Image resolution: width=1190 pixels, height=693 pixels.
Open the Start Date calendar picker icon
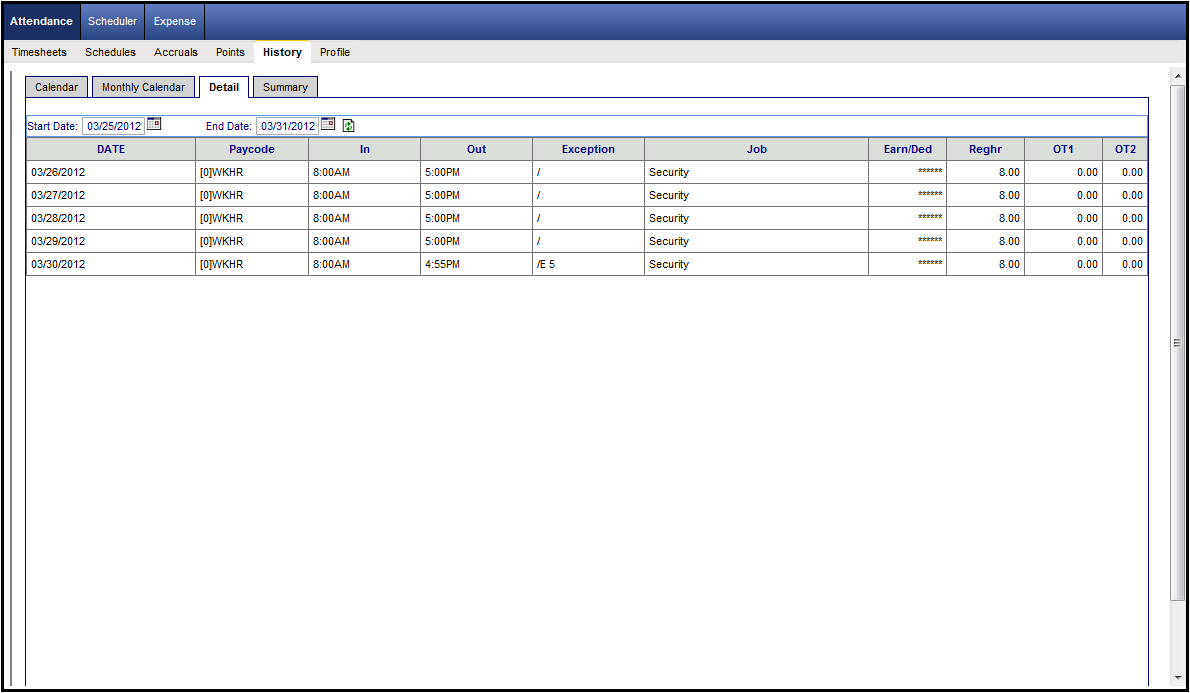pos(154,125)
